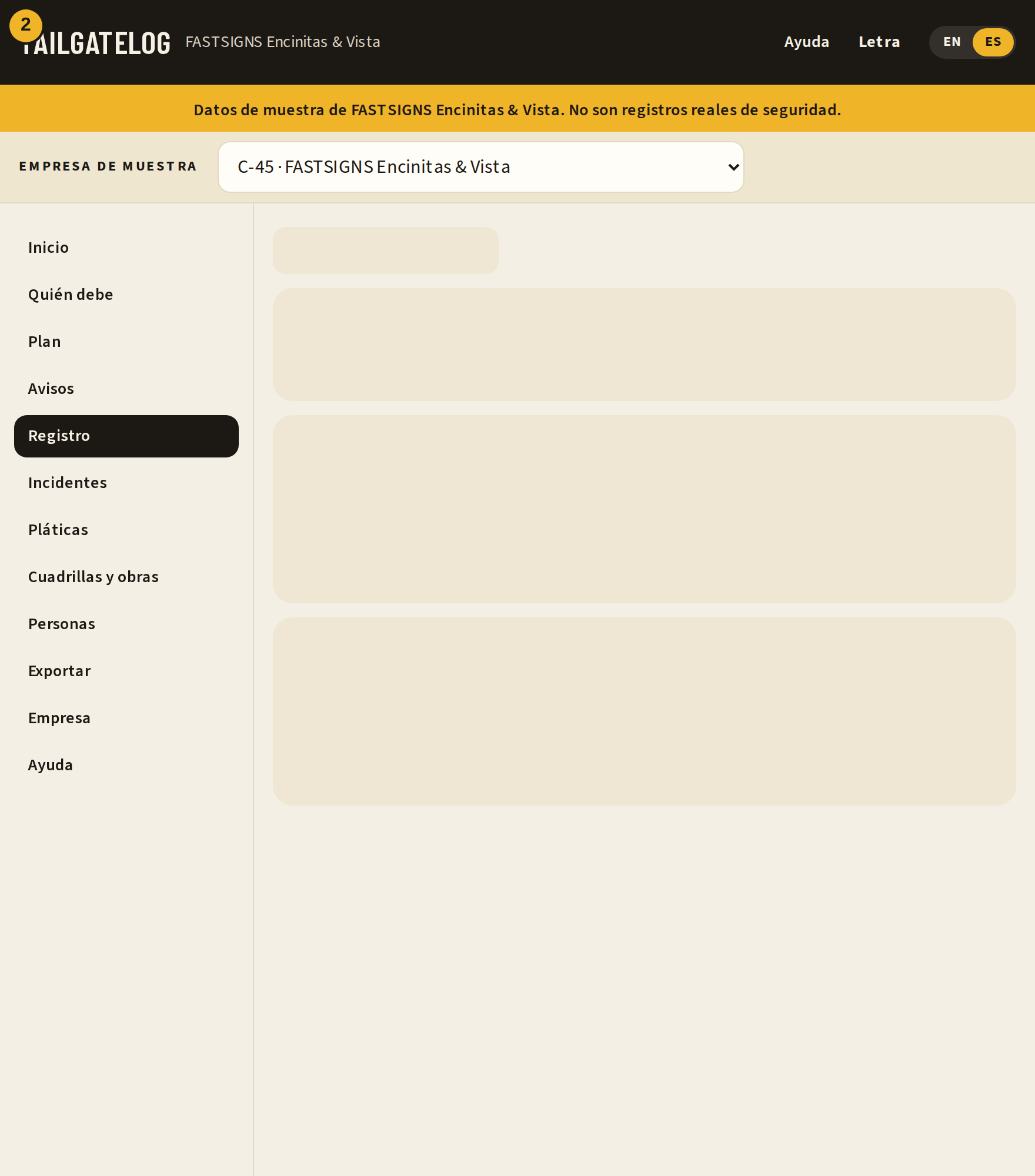Select the ES language option
The image size is (1035, 1176).
pos(993,42)
